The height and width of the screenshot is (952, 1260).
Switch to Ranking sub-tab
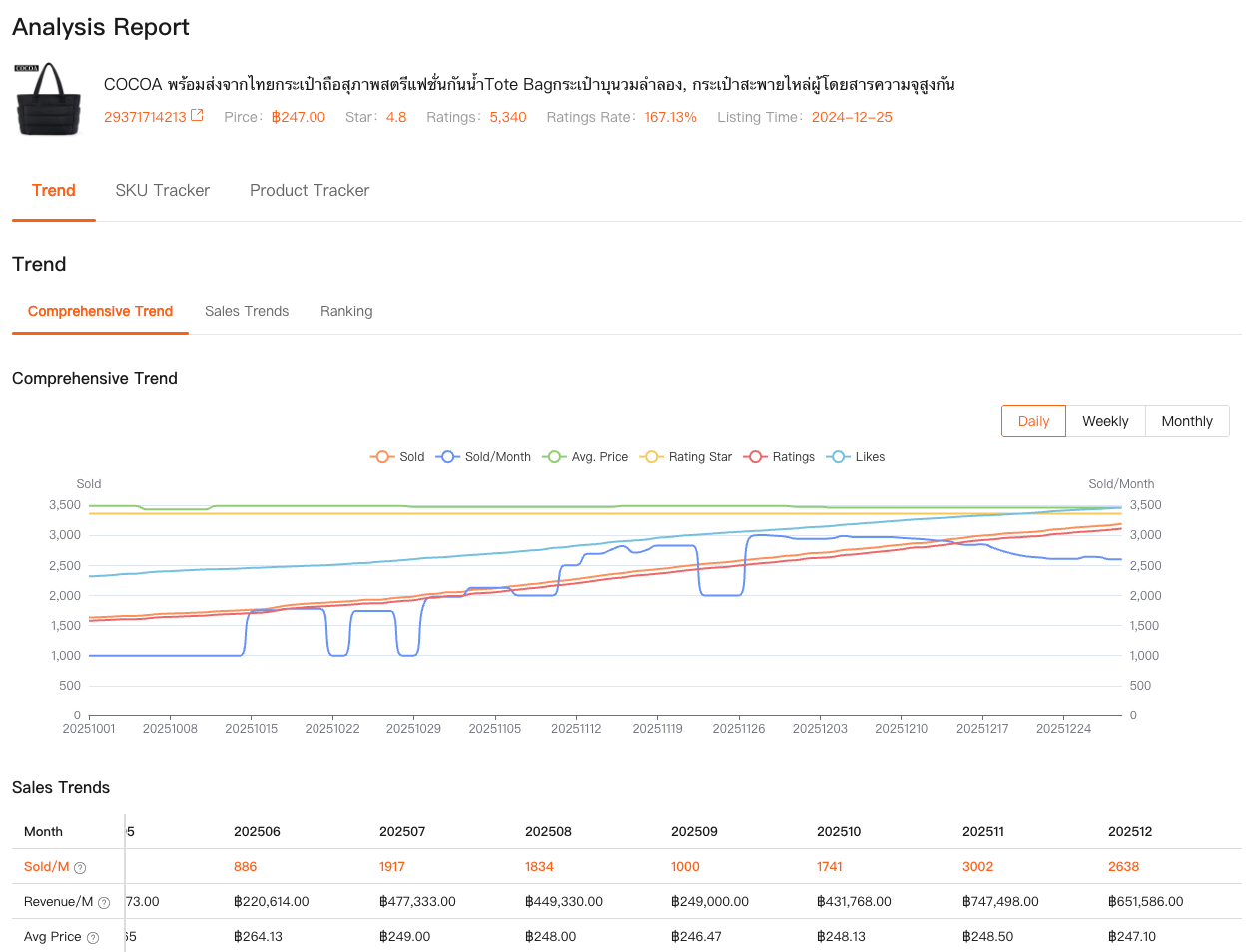pos(346,311)
